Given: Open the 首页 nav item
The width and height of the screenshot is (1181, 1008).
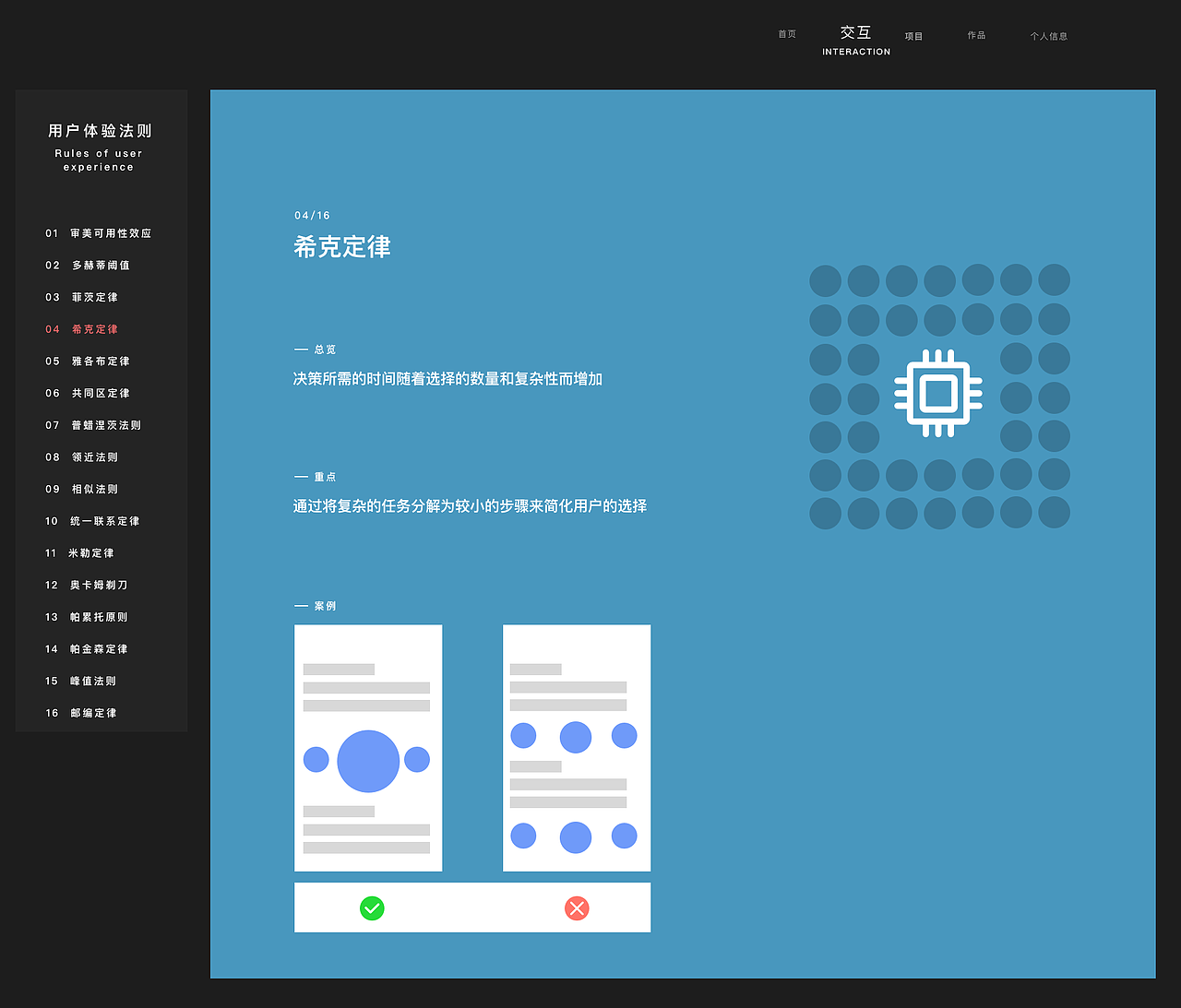Looking at the screenshot, I should click(x=787, y=35).
